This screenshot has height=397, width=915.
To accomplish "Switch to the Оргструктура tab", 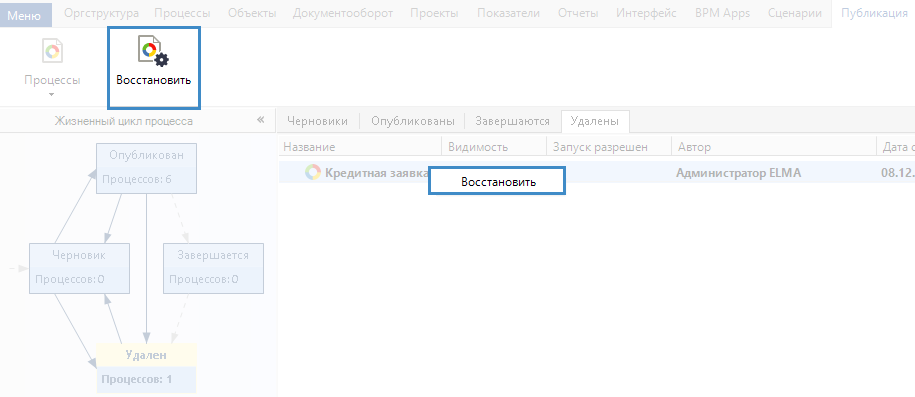I will click(x=102, y=13).
